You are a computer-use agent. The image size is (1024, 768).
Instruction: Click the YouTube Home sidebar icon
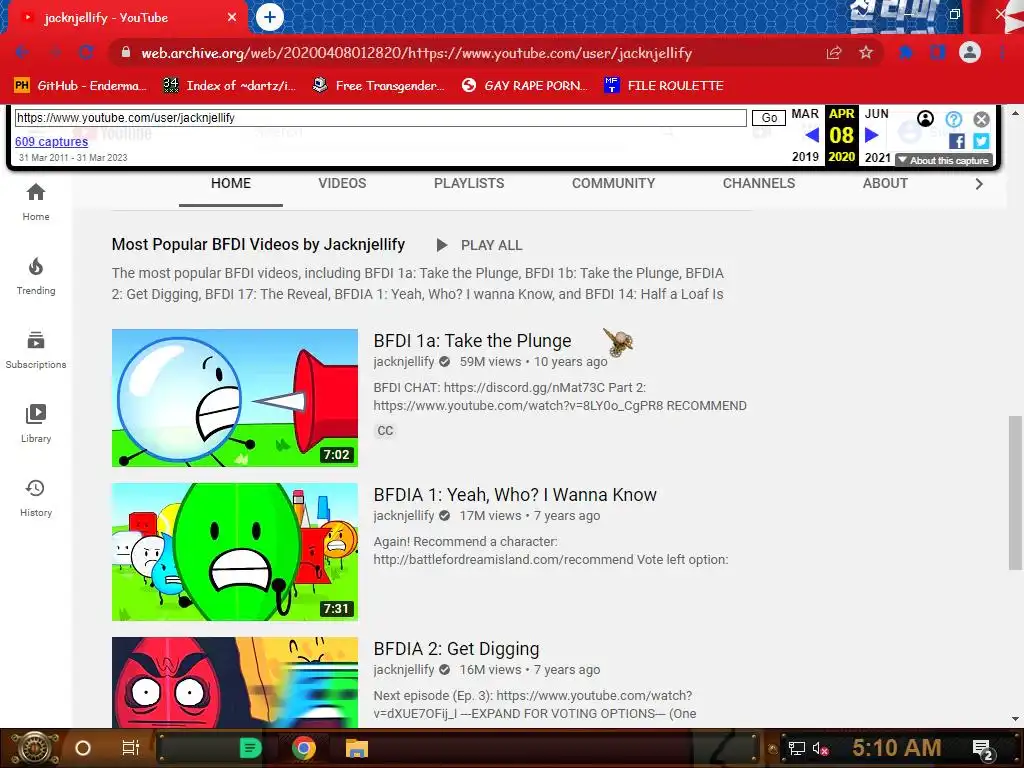36,193
